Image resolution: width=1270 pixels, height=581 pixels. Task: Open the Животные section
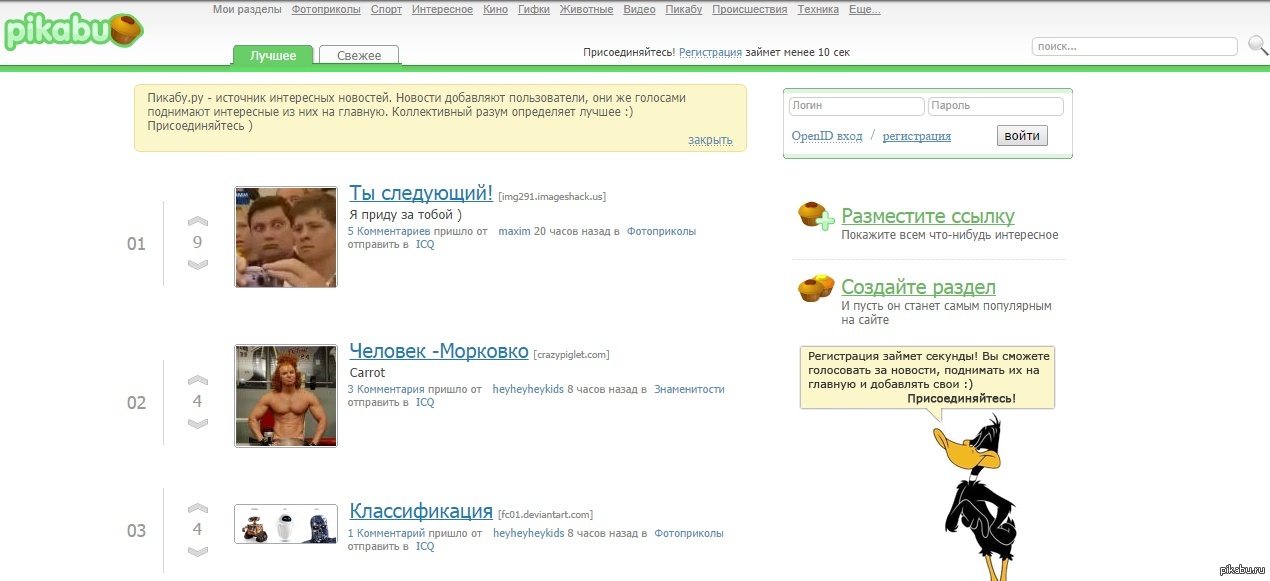point(587,9)
